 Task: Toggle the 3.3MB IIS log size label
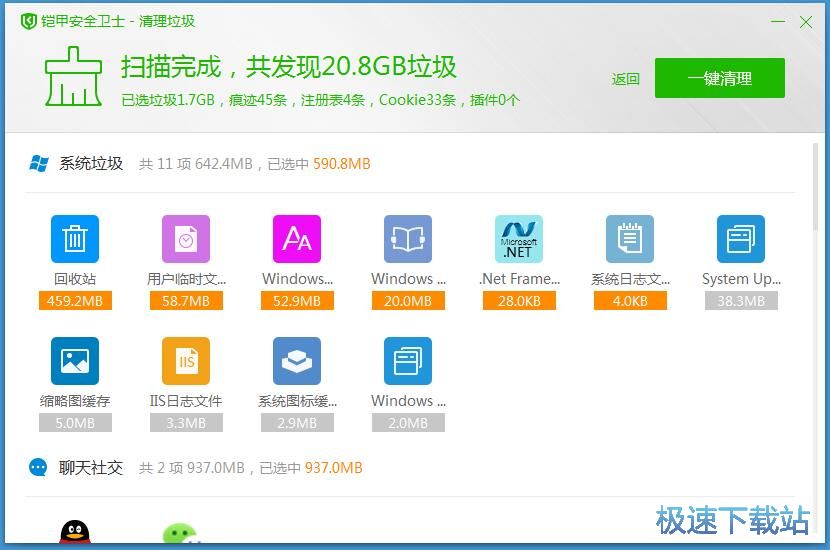[x=186, y=423]
